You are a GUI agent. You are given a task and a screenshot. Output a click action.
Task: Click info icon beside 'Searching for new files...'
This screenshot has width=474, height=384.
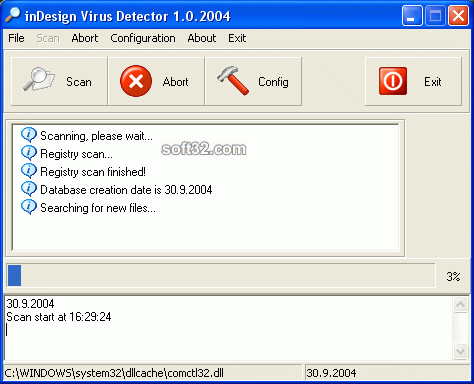29,207
